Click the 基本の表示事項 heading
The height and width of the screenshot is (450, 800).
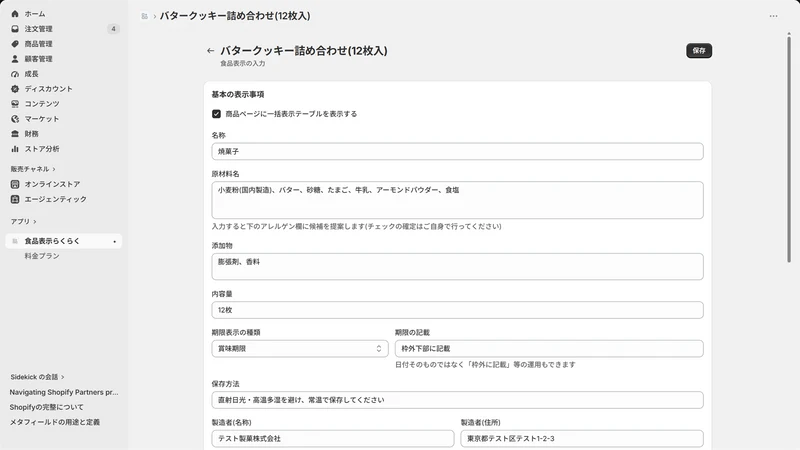(x=238, y=94)
